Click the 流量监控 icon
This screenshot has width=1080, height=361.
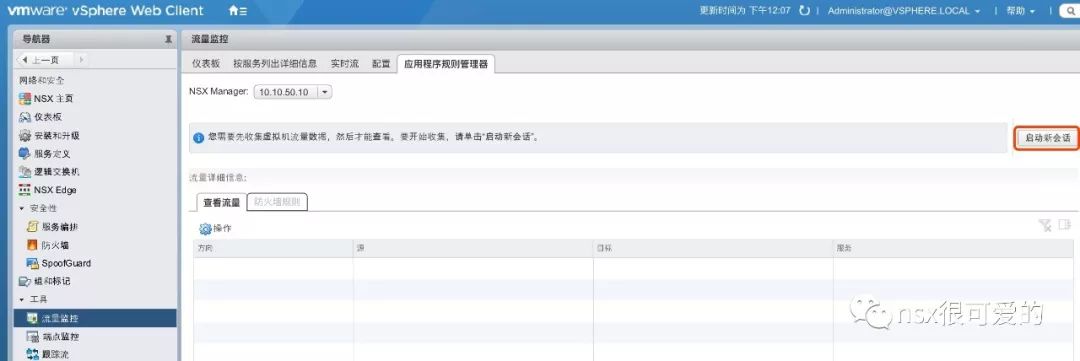coord(32,318)
